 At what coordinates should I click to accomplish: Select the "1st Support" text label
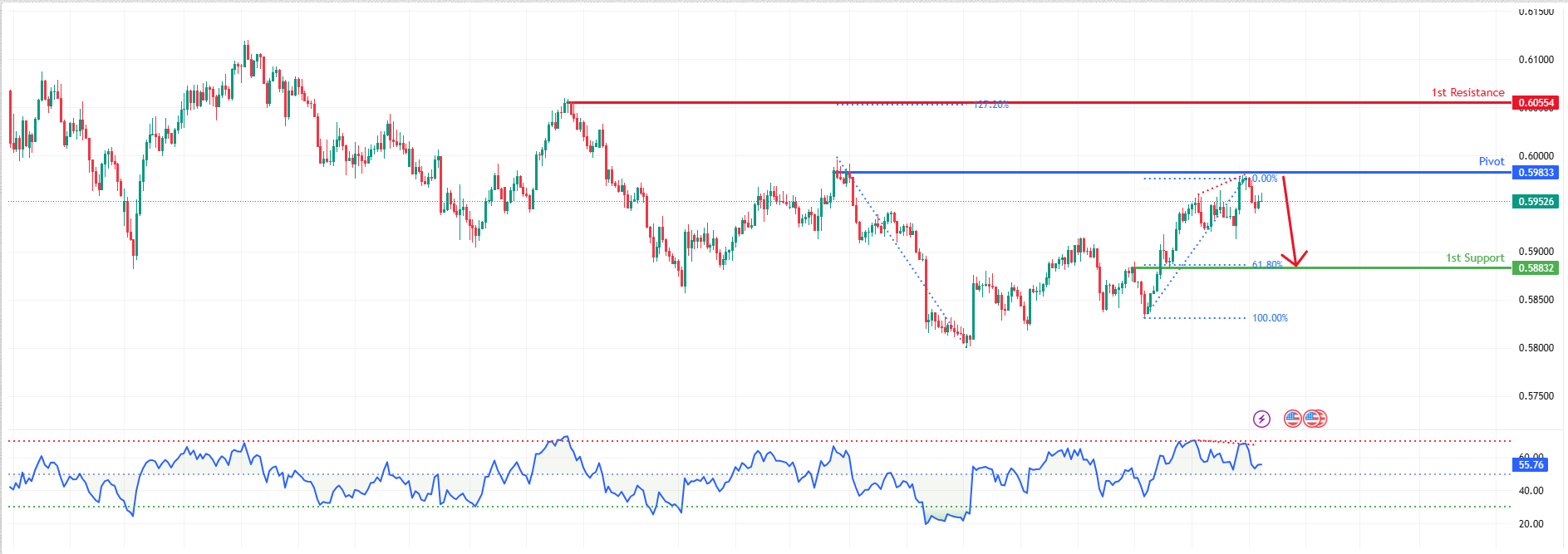(1475, 257)
